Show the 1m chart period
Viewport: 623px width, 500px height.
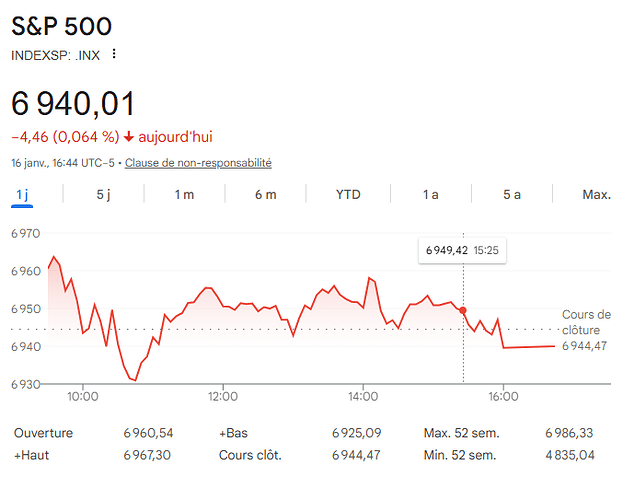(x=184, y=194)
